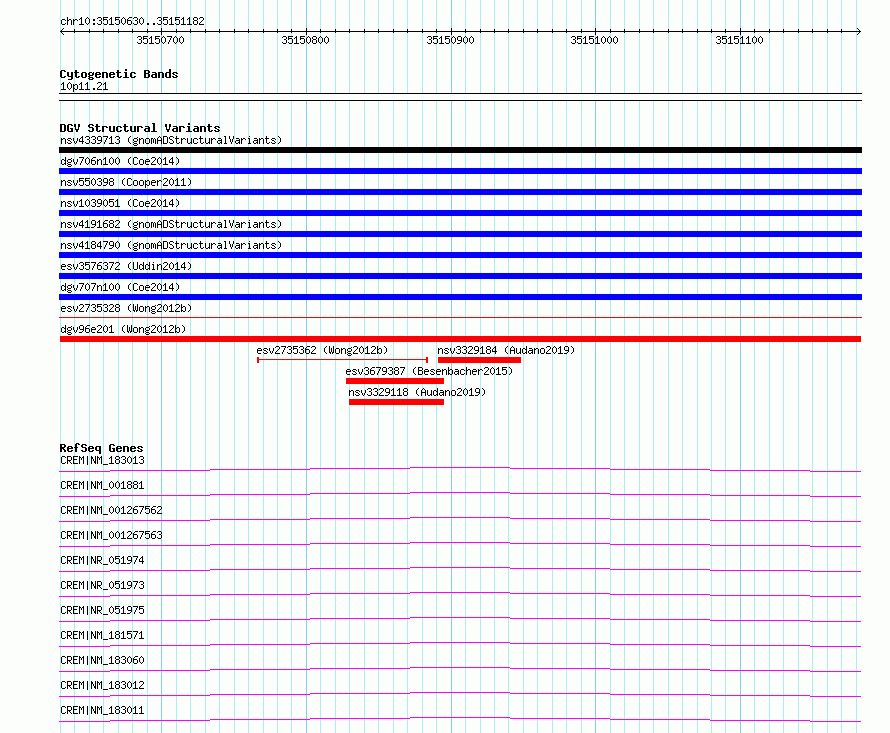890x733 pixels.
Task: Click the 10p11.21 band label
Action: [84, 86]
